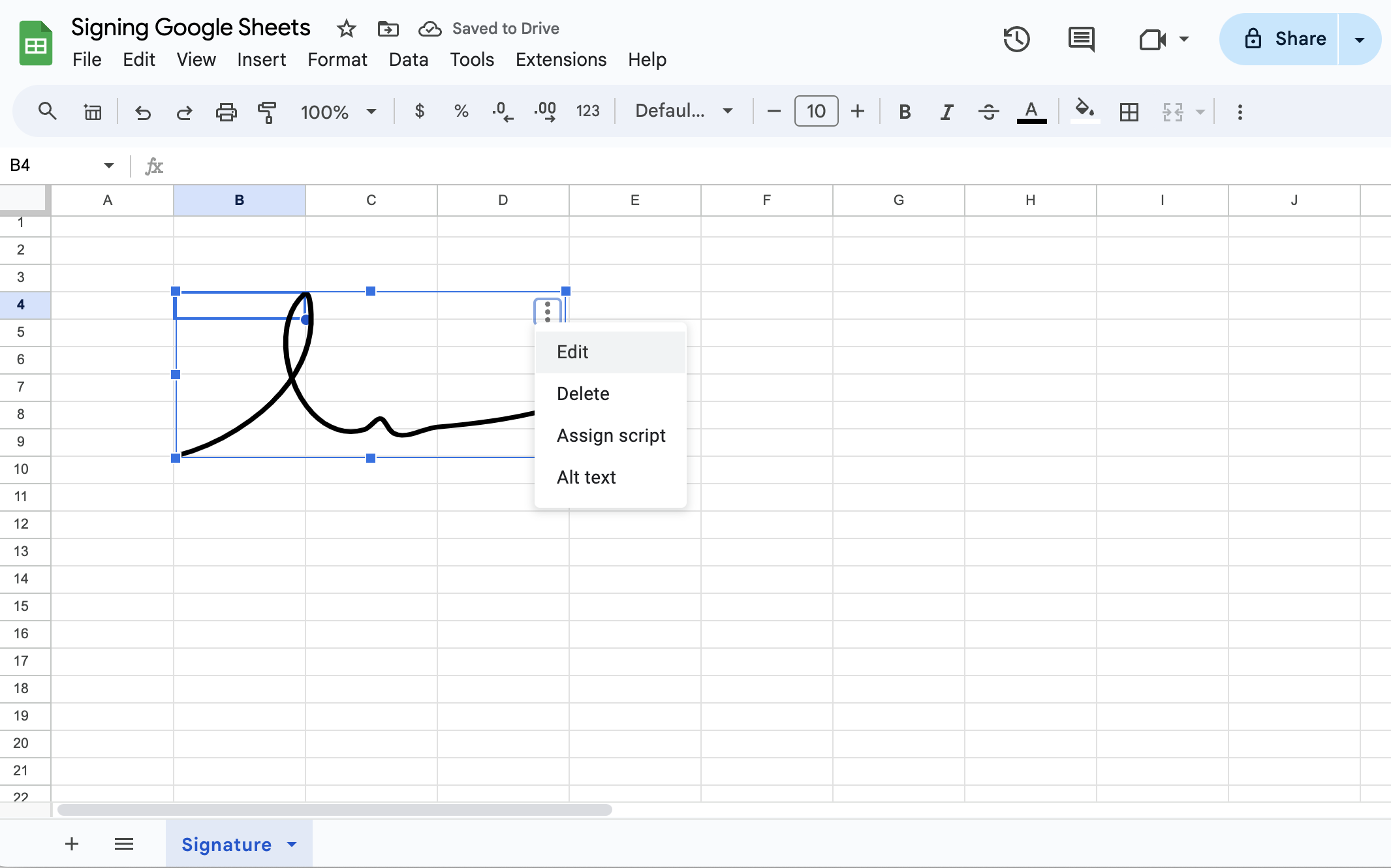Open the Google Sheets home icon
This screenshot has height=868, width=1391.
click(x=36, y=43)
